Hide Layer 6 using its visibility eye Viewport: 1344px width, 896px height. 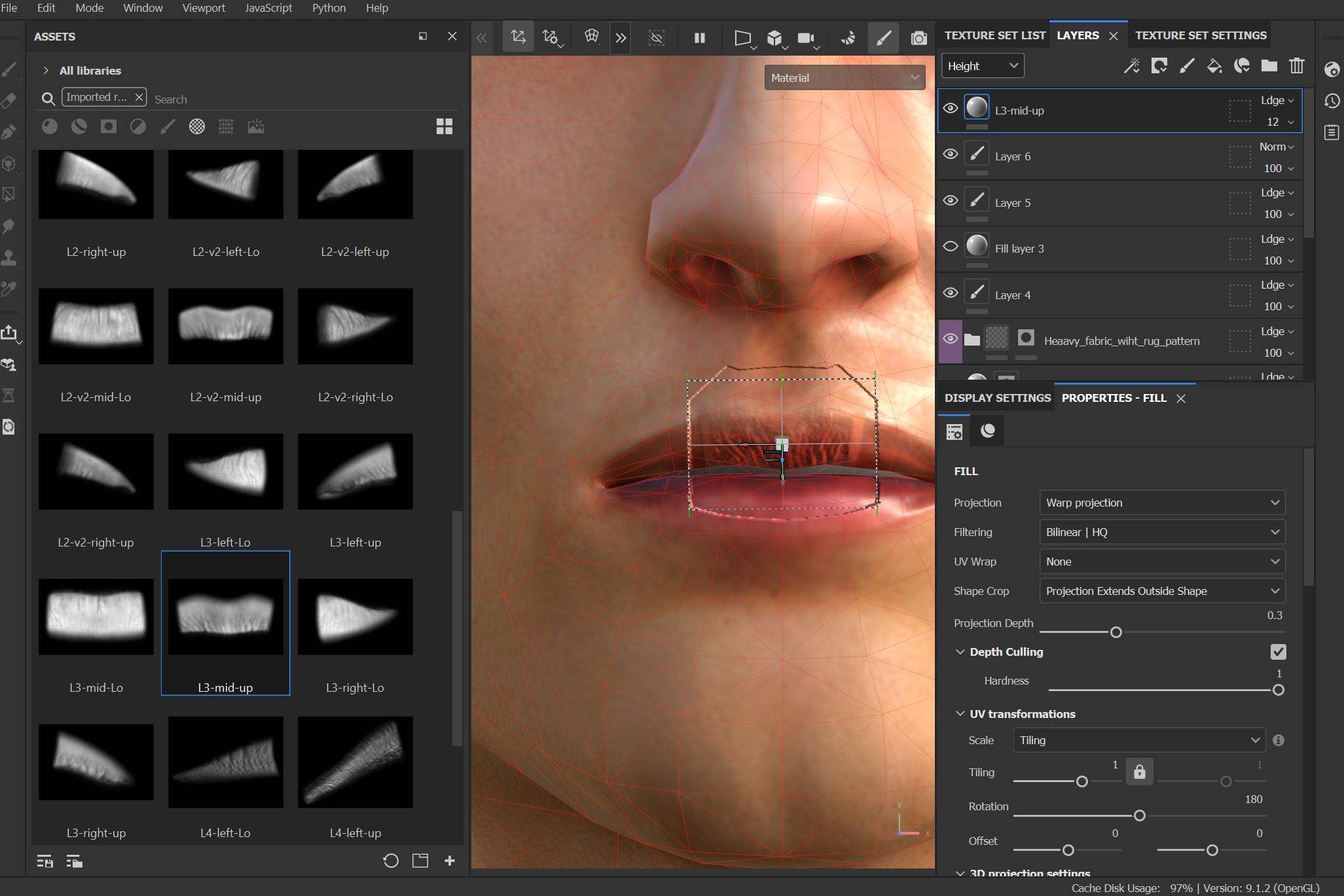tap(951, 154)
